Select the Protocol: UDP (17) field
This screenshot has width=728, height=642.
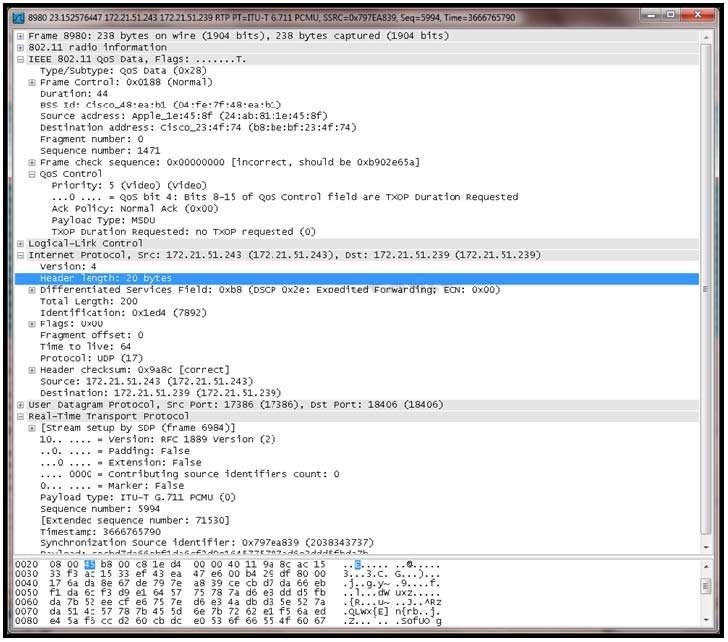point(91,359)
